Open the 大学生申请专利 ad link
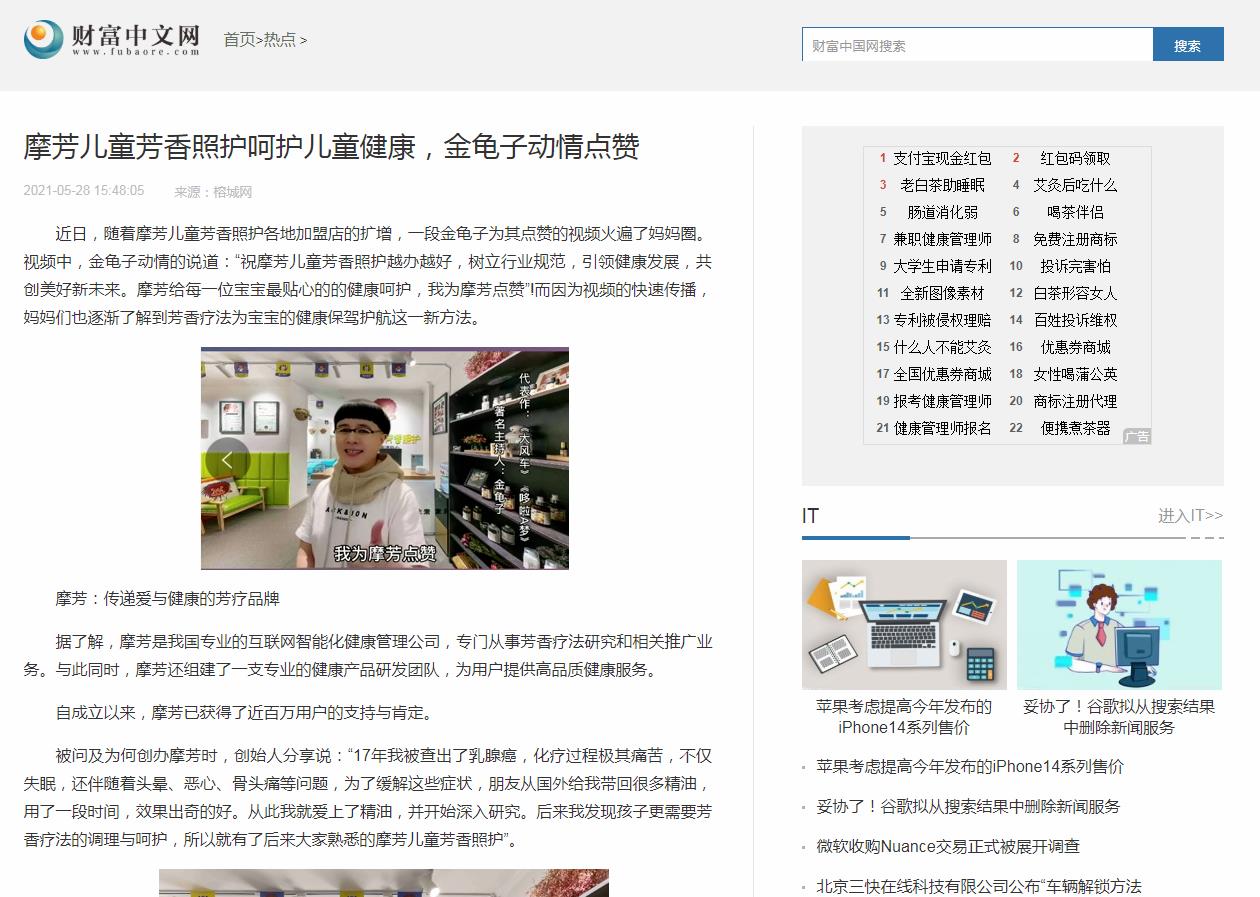Image resolution: width=1260 pixels, height=897 pixels. pos(942,266)
